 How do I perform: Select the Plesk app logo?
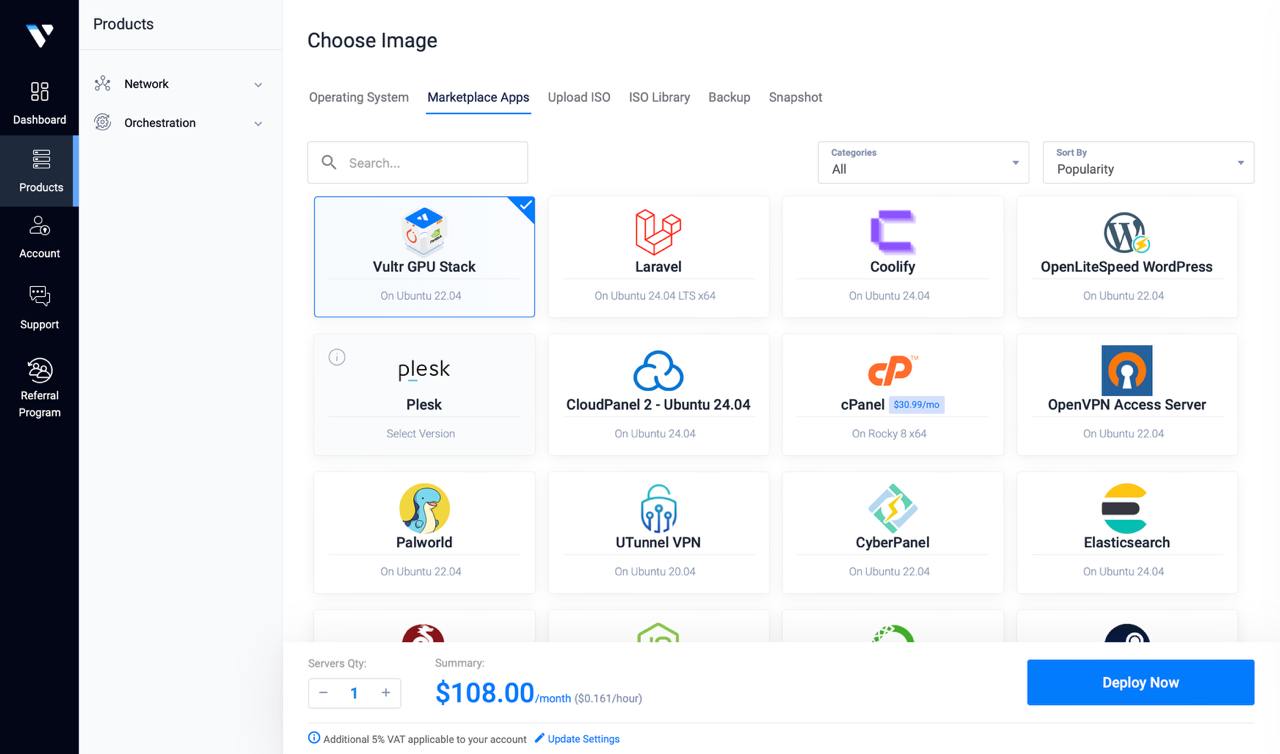click(424, 370)
